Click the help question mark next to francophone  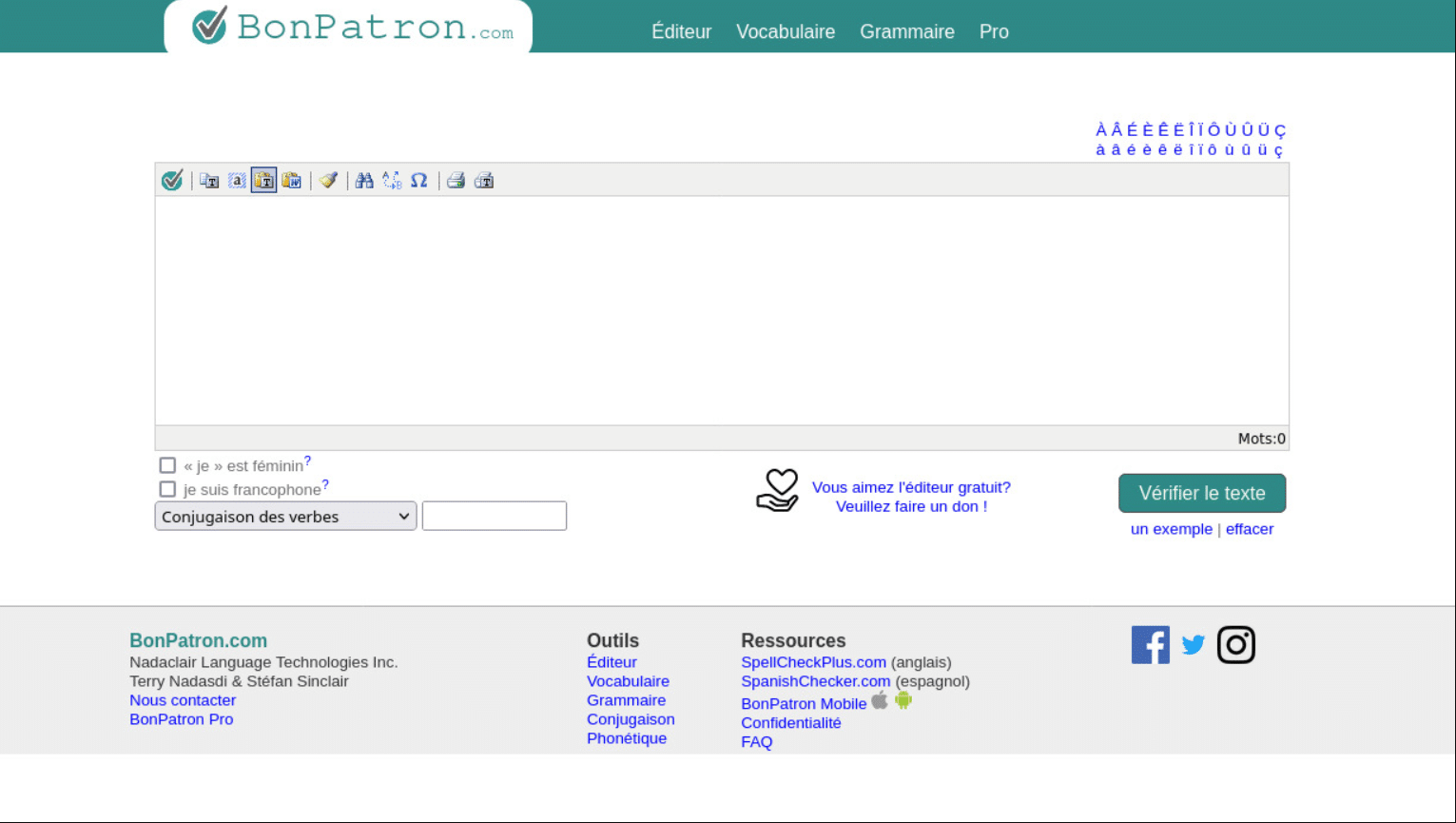(325, 484)
